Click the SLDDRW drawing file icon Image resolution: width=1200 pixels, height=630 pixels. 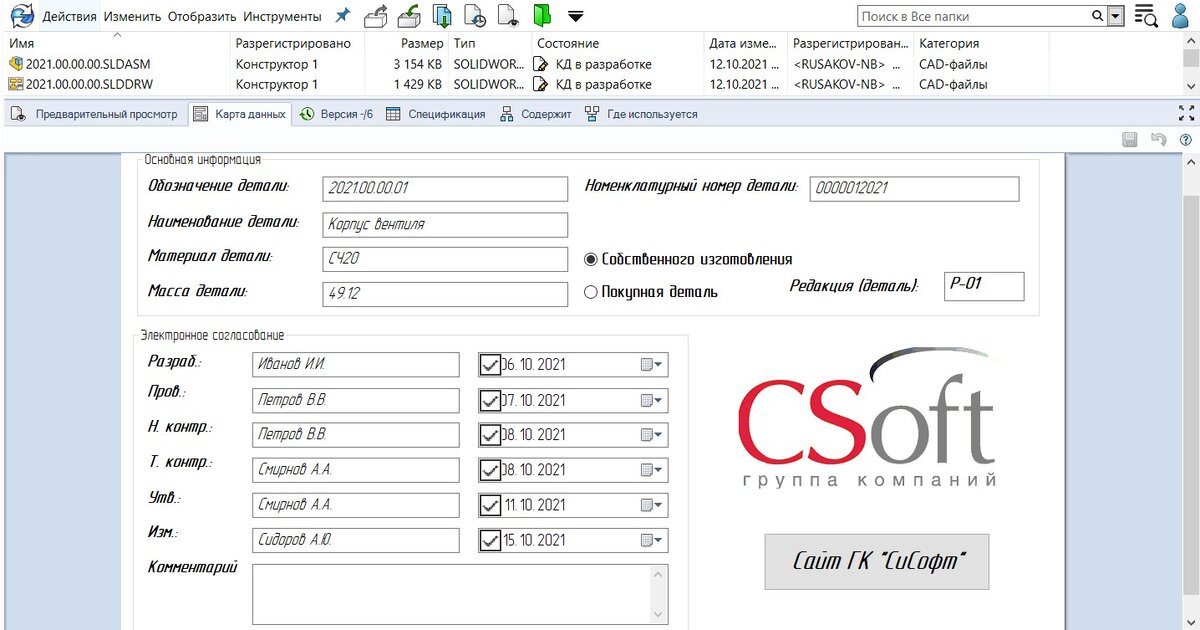click(x=15, y=85)
